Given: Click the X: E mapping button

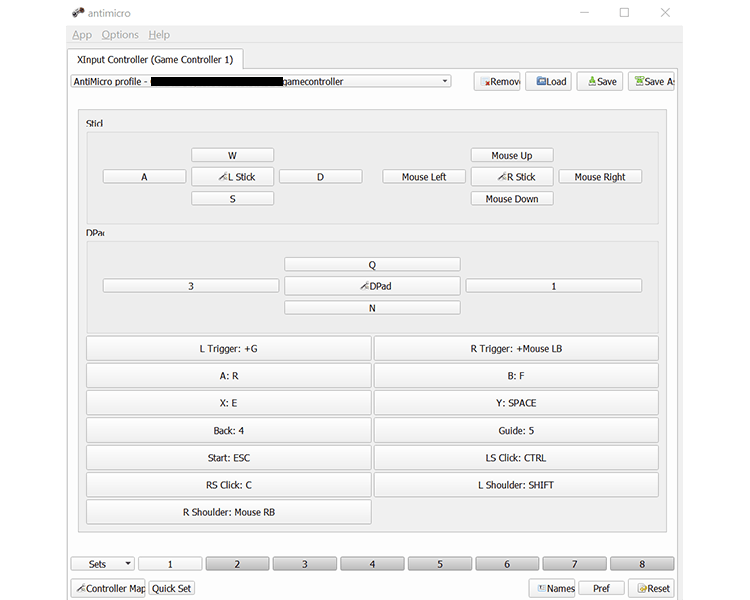Looking at the screenshot, I should coord(229,403).
